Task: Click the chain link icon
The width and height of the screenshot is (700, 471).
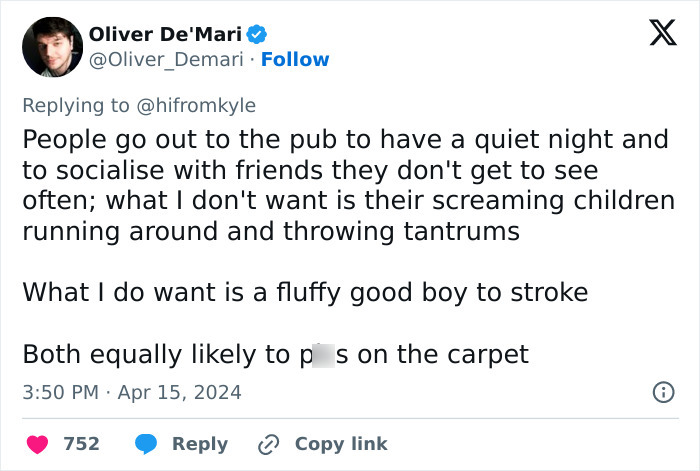Action: 268,443
